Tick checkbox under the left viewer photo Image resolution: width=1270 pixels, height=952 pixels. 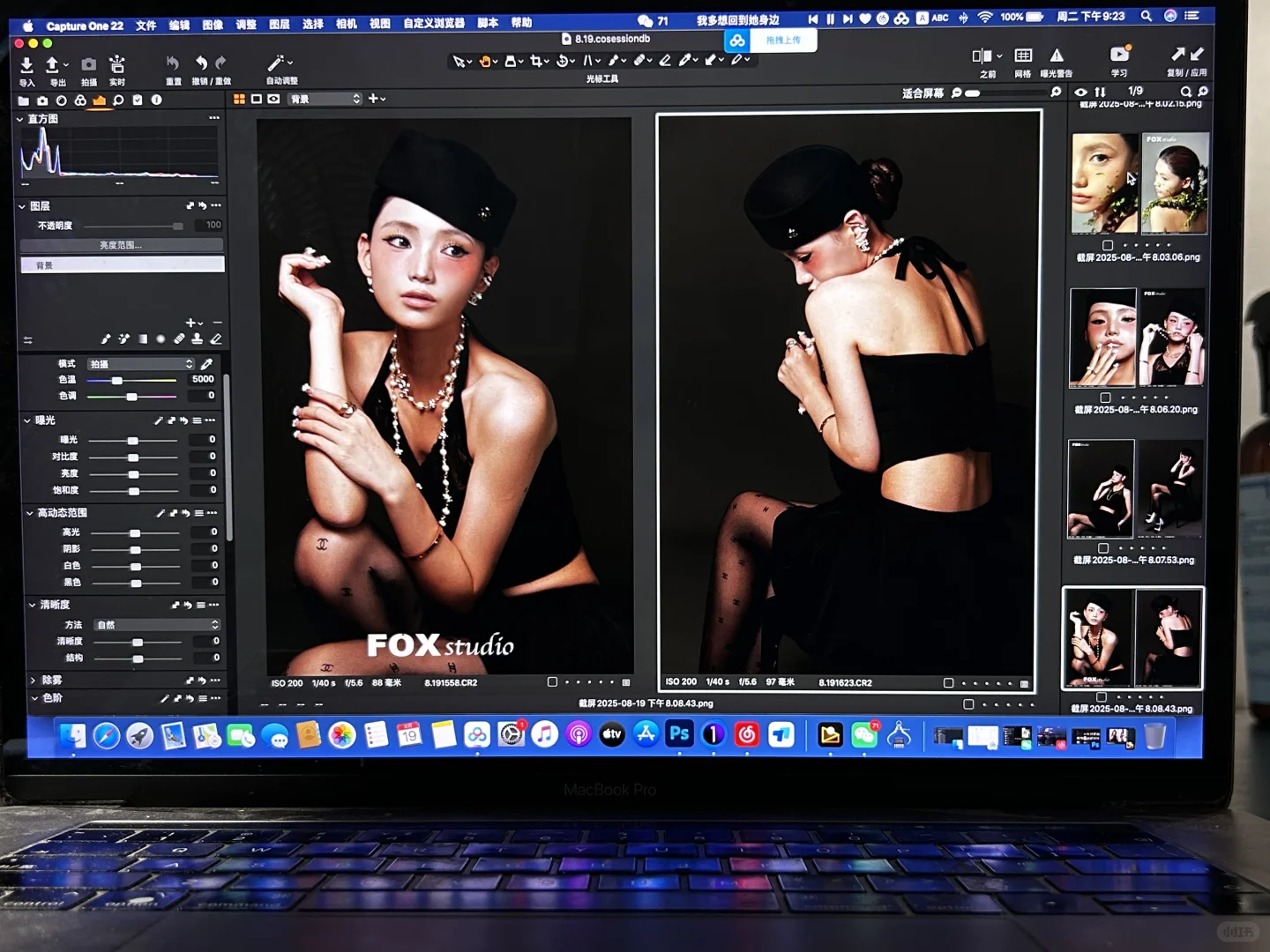[x=552, y=682]
